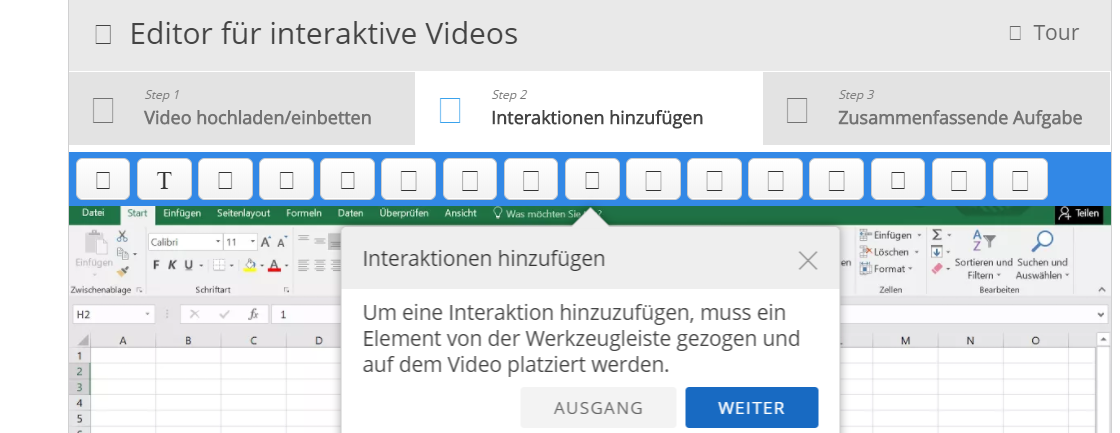1120x433 pixels.
Task: Click the Einfügen cells icon in Zellen group
Action: [866, 235]
